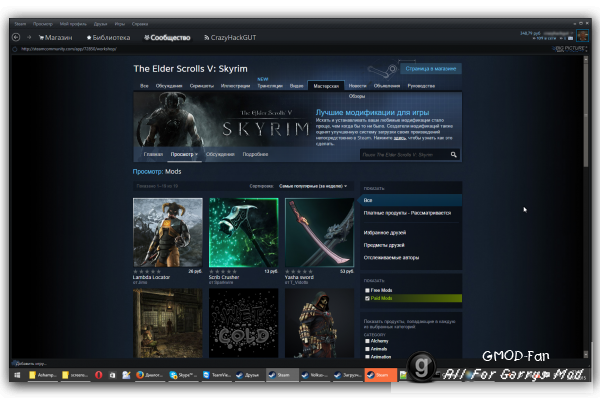600x400 pixels.
Task: Open the Магазин (Store) section
Action: [x=55, y=38]
